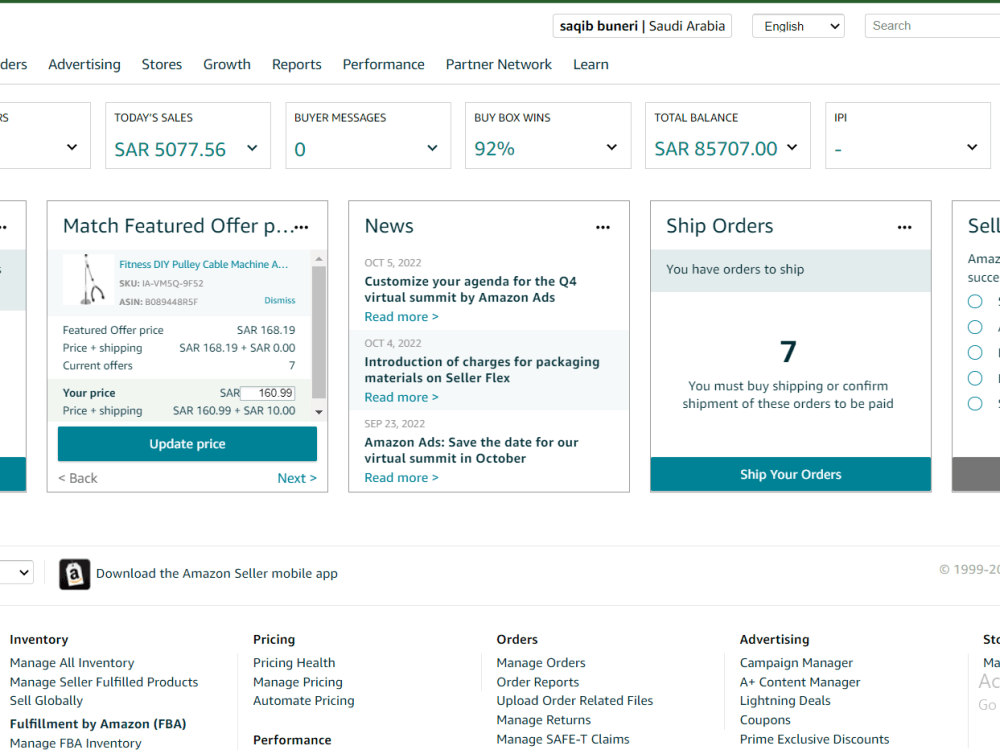
Task: Select the second radio button in the Sell card
Action: click(975, 327)
